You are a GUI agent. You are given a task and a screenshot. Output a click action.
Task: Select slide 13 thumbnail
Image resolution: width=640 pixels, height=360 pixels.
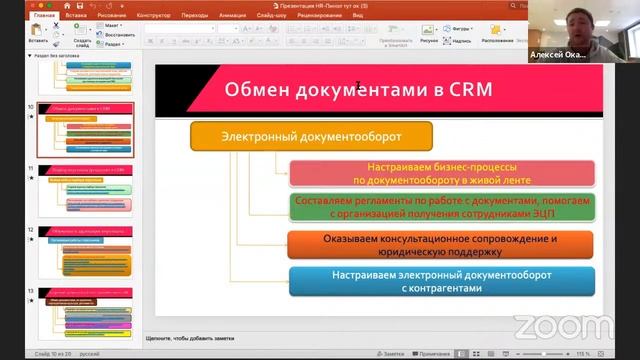point(85,313)
